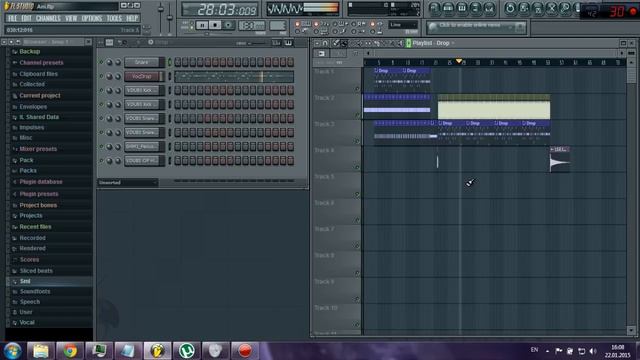
Task: Stop playback with the transport stop button
Action: pos(215,25)
